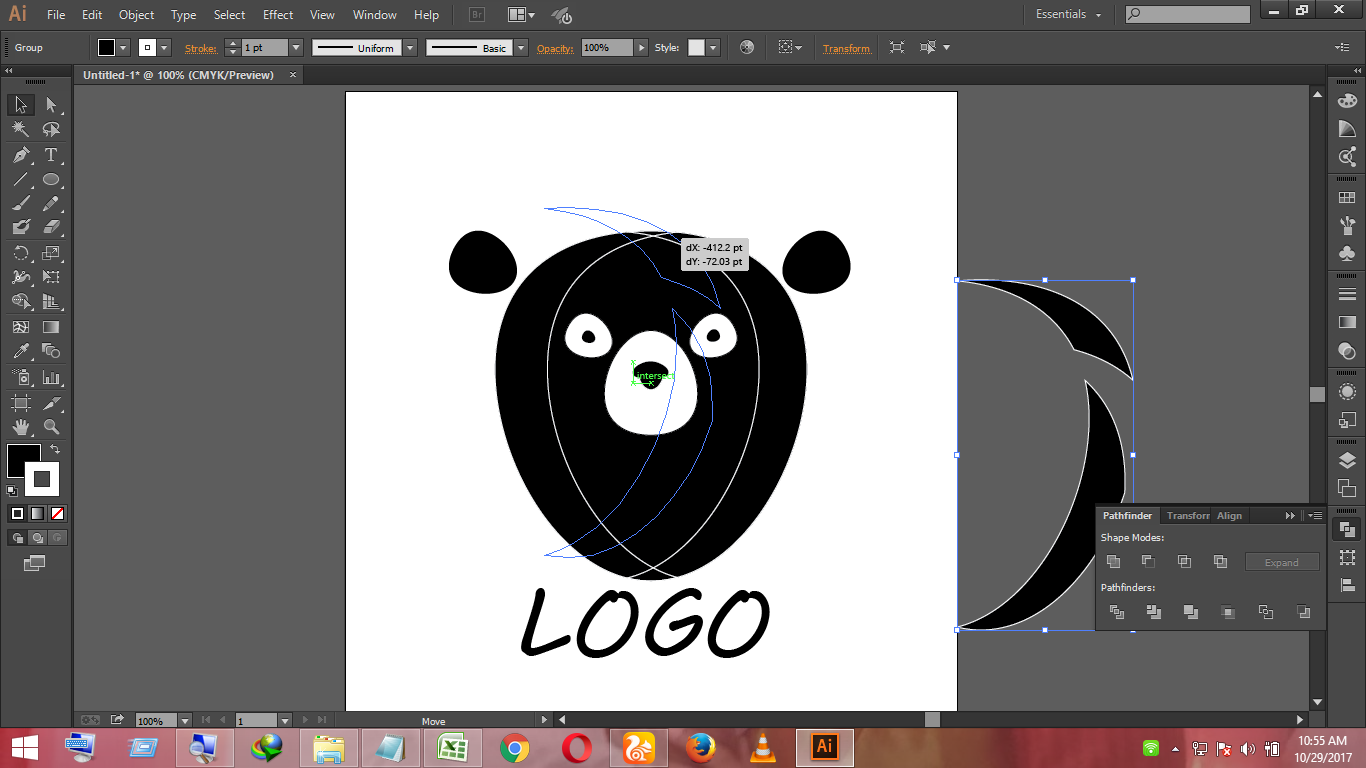Open the zoom level dropdown at bottom
Image resolution: width=1366 pixels, height=768 pixels.
pyautogui.click(x=184, y=720)
